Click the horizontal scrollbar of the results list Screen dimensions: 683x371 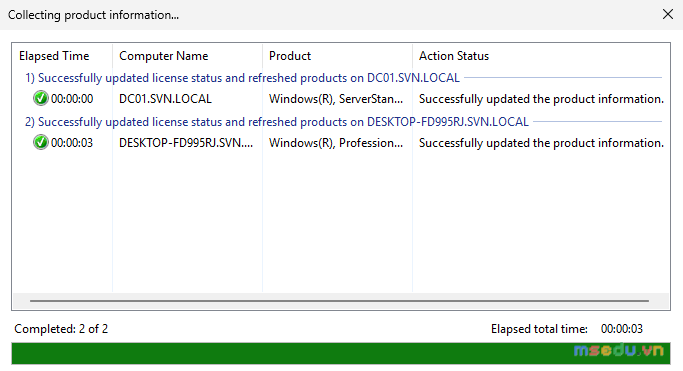point(339,300)
